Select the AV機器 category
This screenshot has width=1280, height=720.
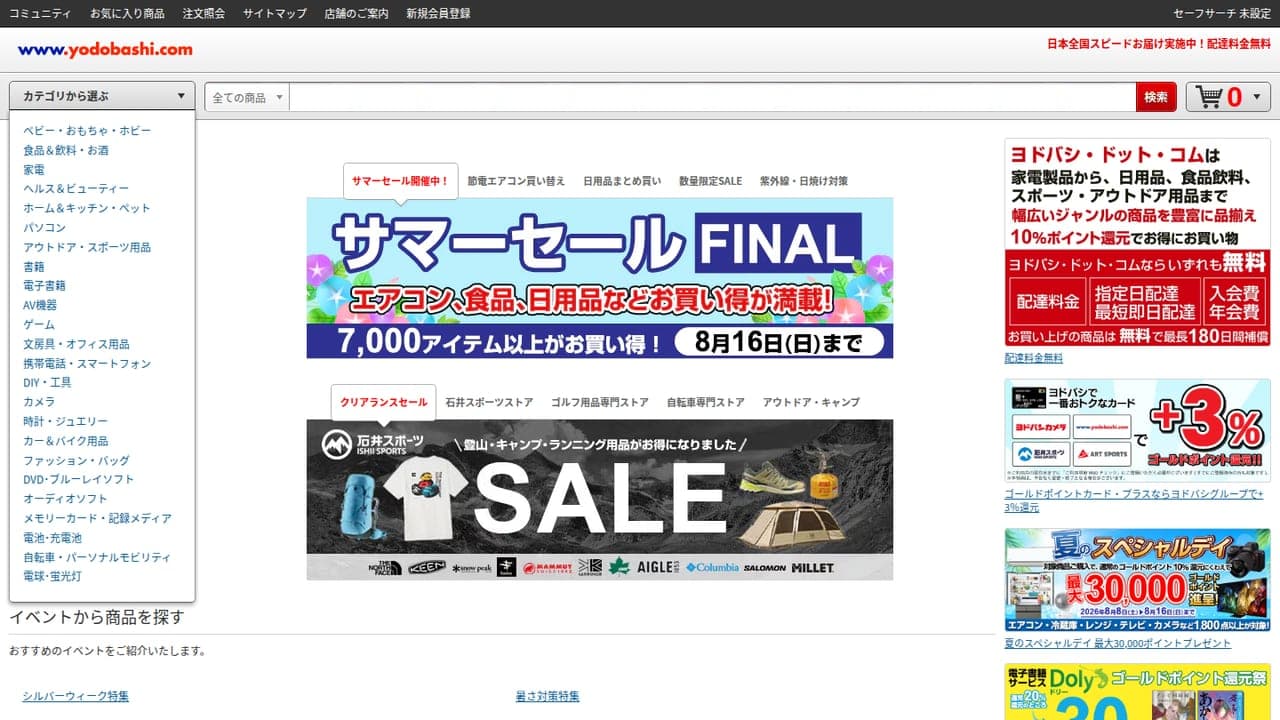pos(40,305)
